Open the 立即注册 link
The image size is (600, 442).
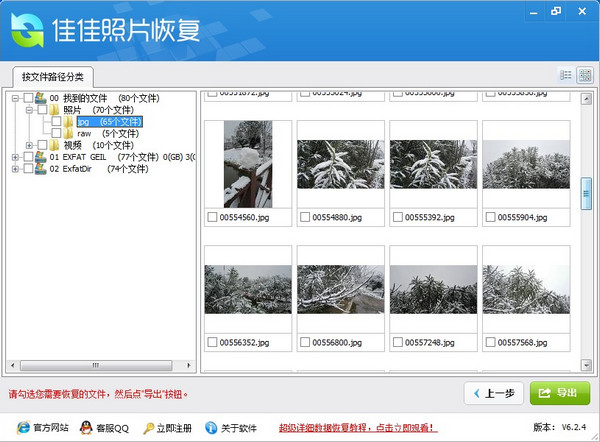174,428
